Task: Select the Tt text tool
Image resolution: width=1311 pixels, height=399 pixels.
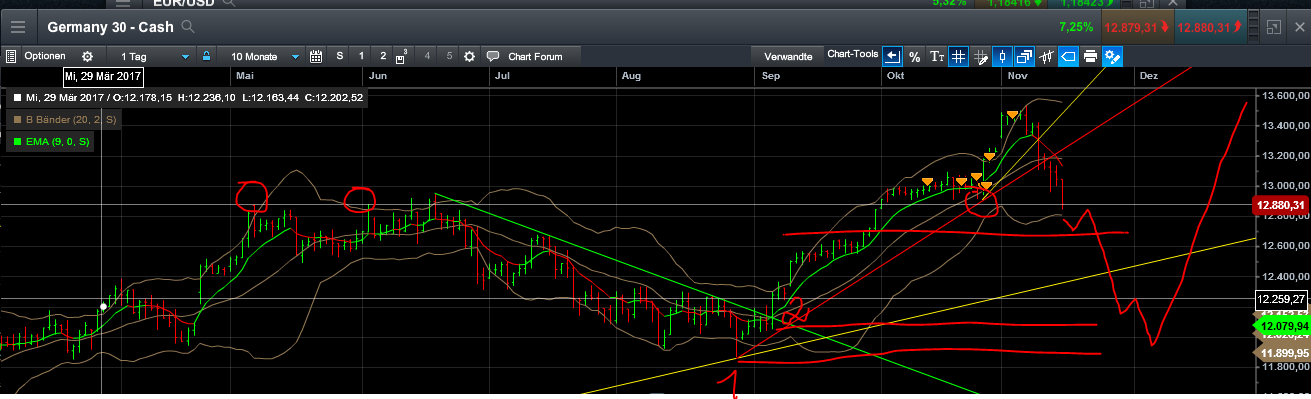Action: pyautogui.click(x=937, y=56)
